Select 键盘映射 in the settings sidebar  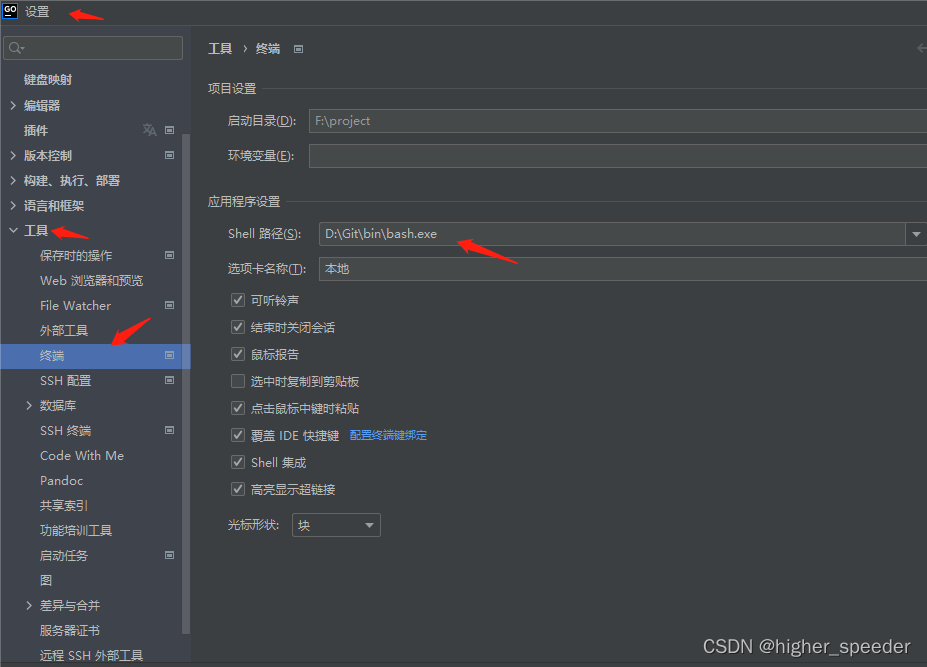pyautogui.click(x=46, y=79)
